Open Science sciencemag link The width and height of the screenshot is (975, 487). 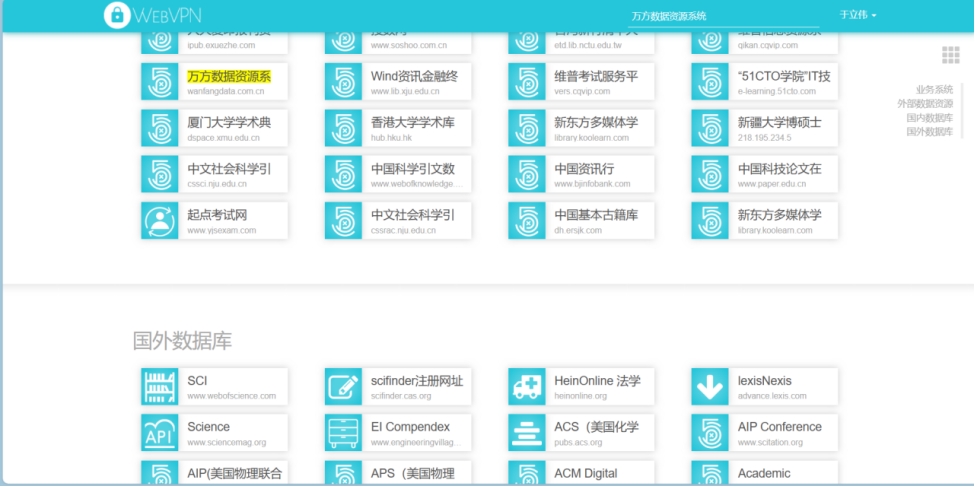point(208,427)
